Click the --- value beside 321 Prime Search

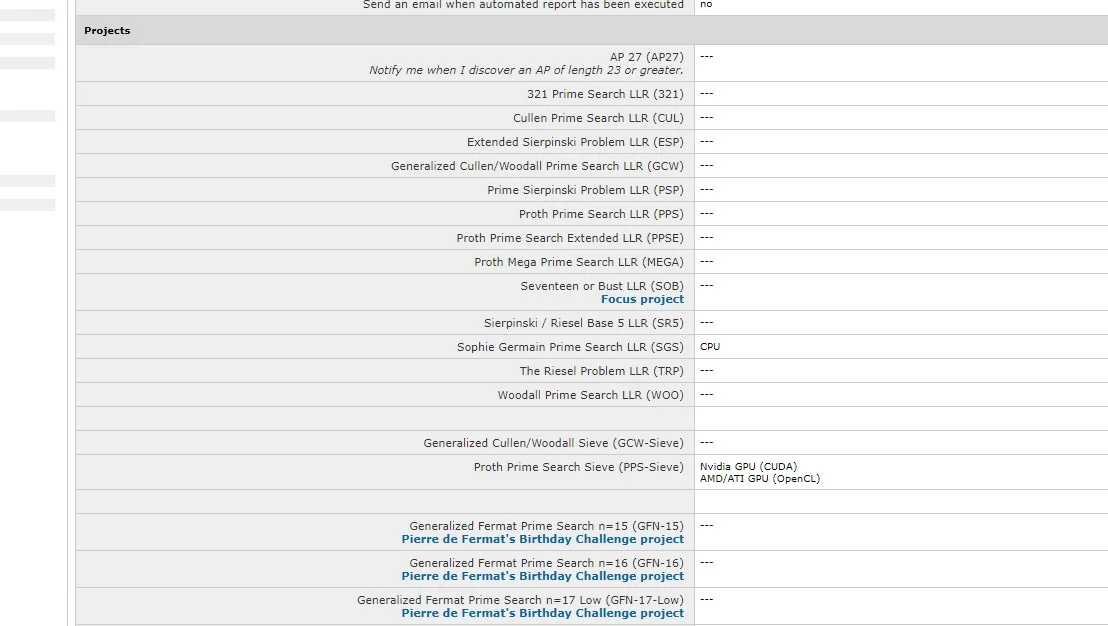(x=707, y=93)
